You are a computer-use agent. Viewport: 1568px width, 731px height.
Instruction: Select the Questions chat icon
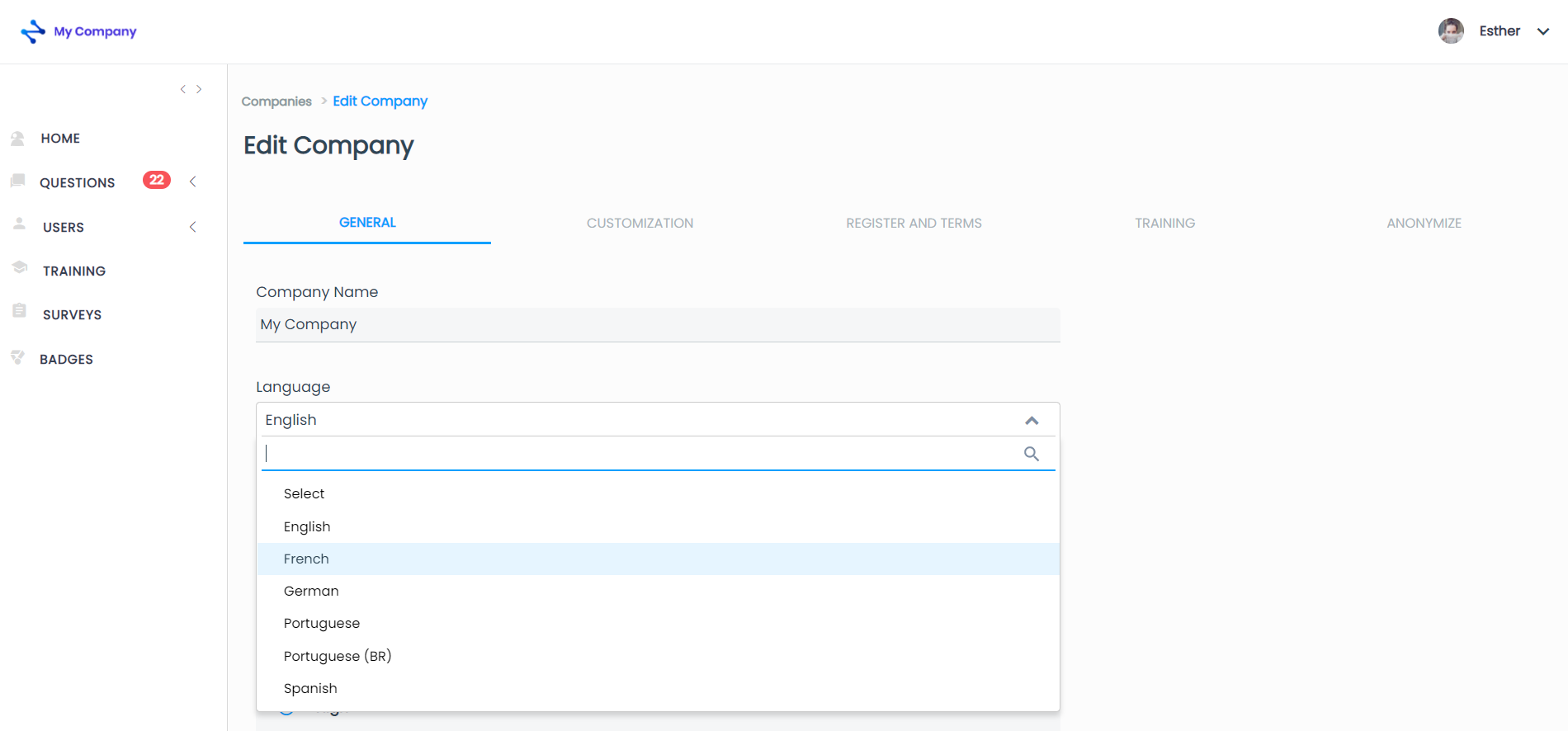coord(17,181)
